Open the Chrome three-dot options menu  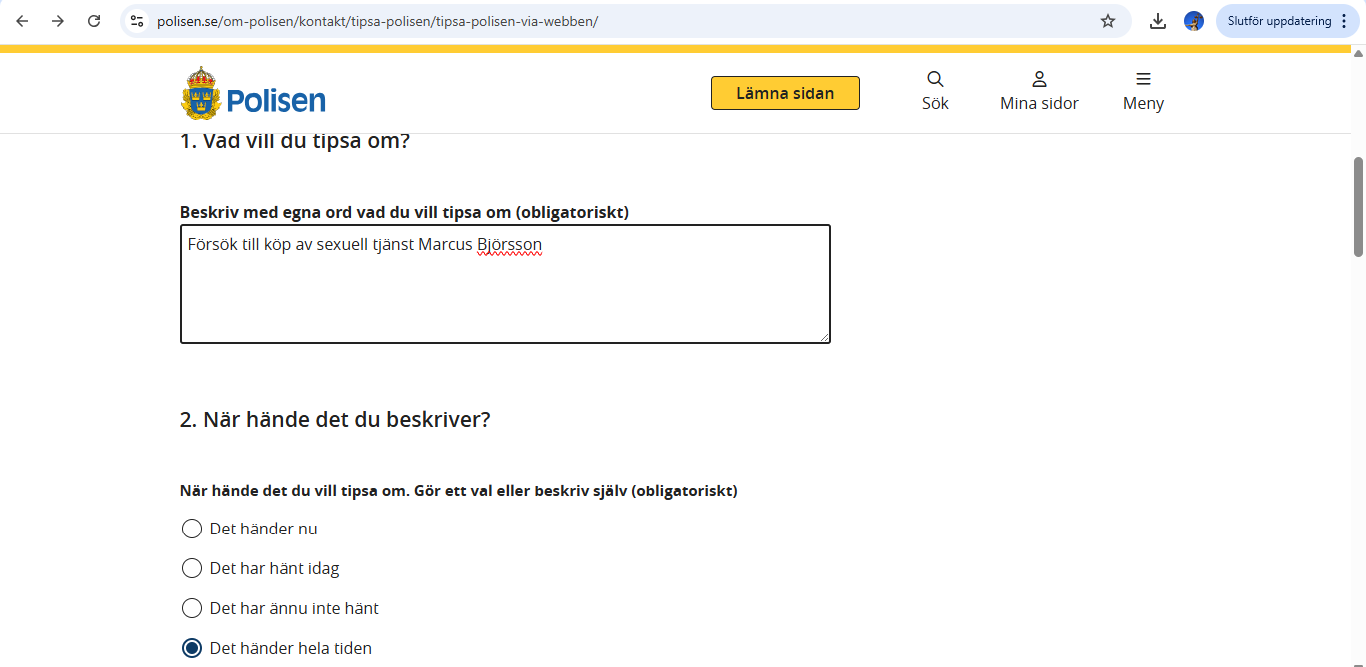[1344, 21]
